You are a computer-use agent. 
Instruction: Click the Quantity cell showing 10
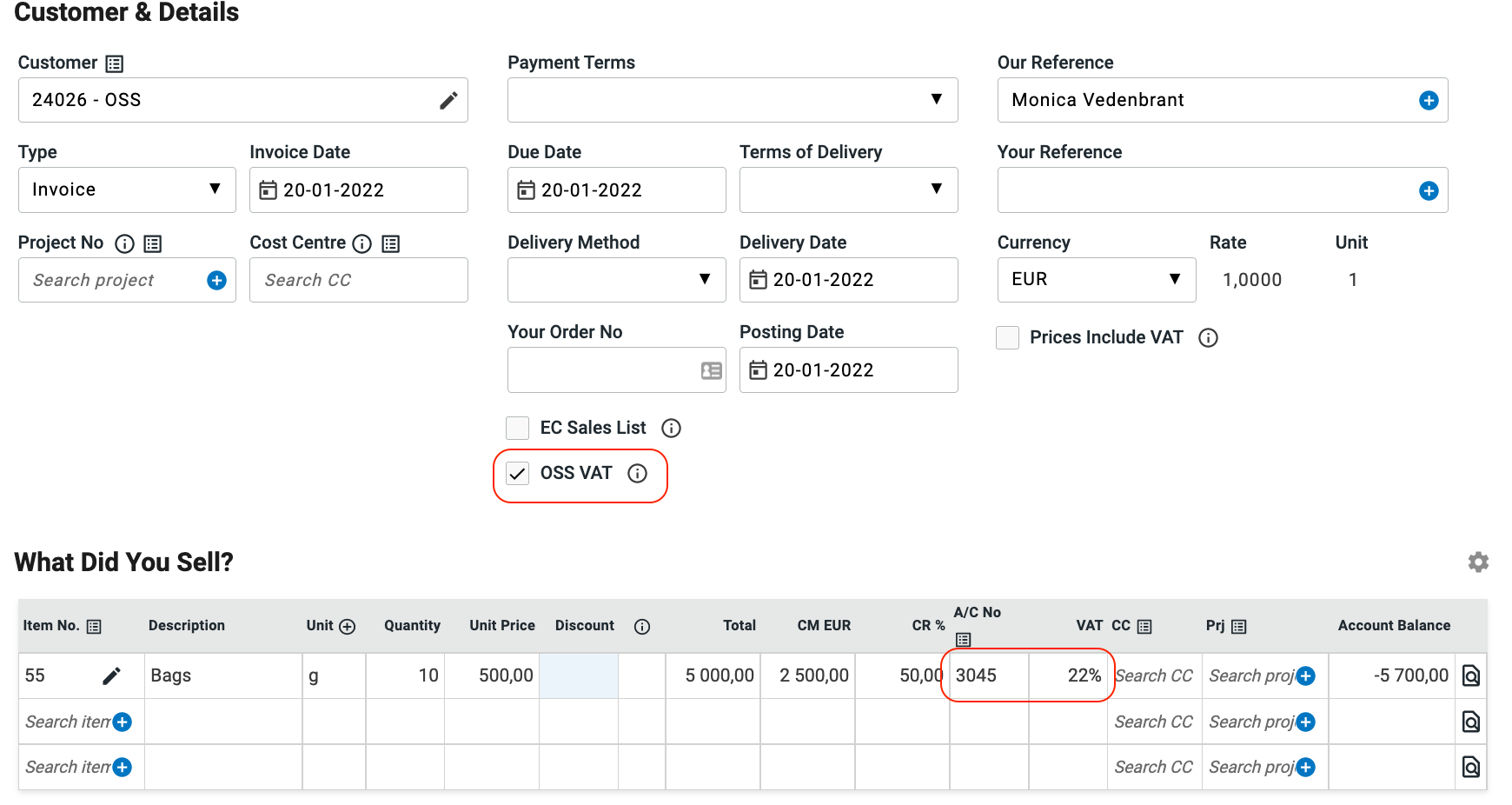tap(406, 675)
